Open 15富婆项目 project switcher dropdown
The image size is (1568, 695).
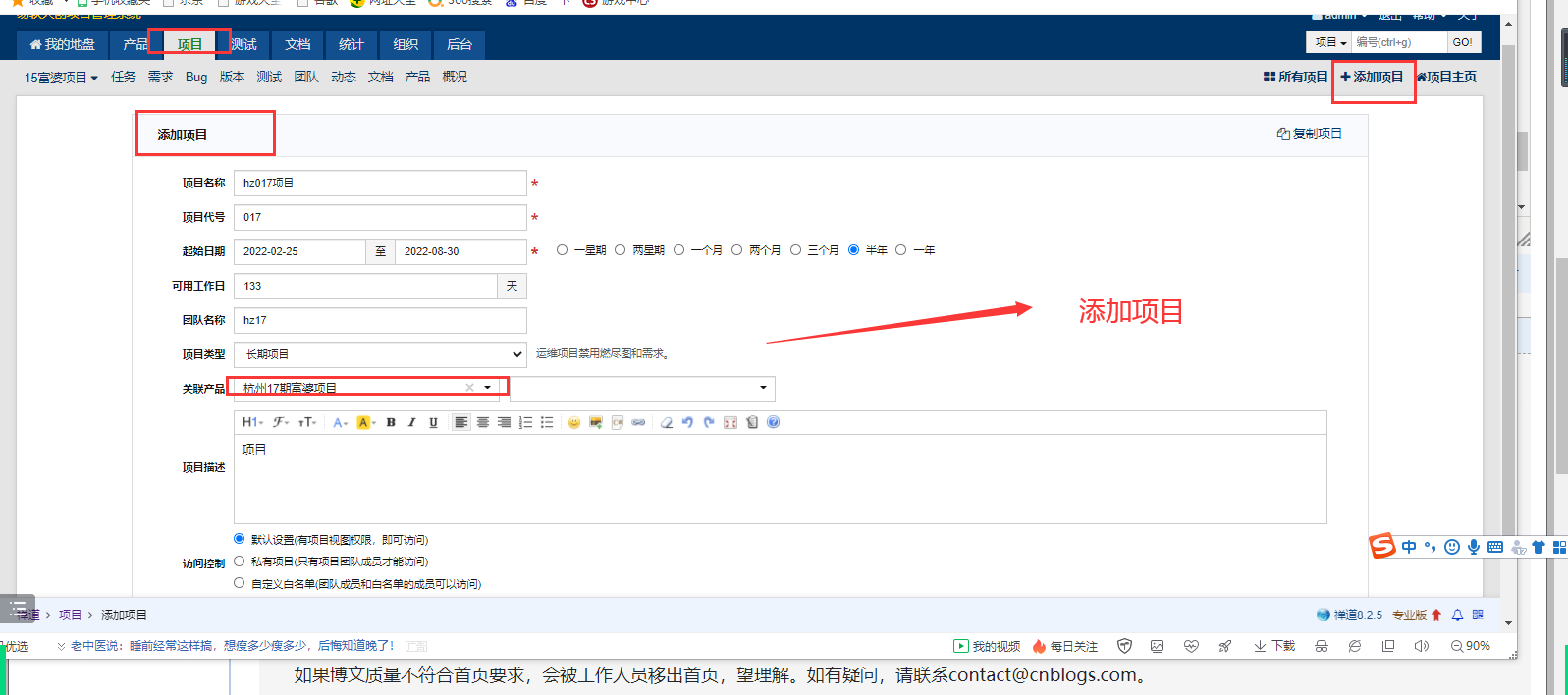point(61,78)
